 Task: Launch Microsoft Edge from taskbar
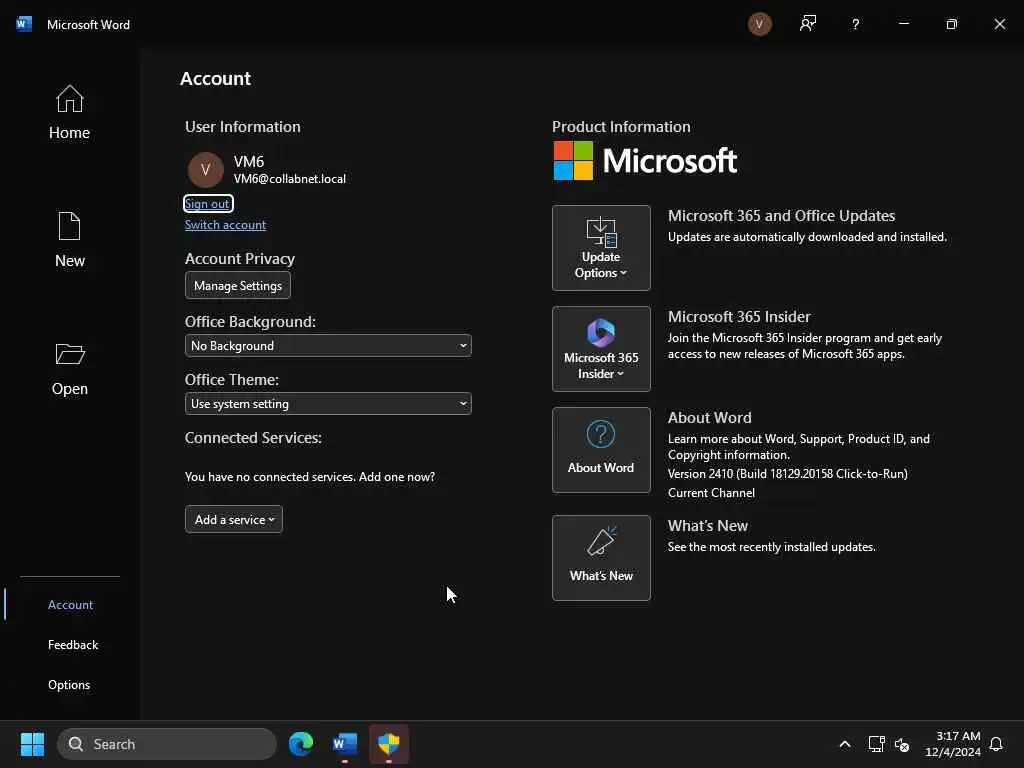pyautogui.click(x=301, y=744)
